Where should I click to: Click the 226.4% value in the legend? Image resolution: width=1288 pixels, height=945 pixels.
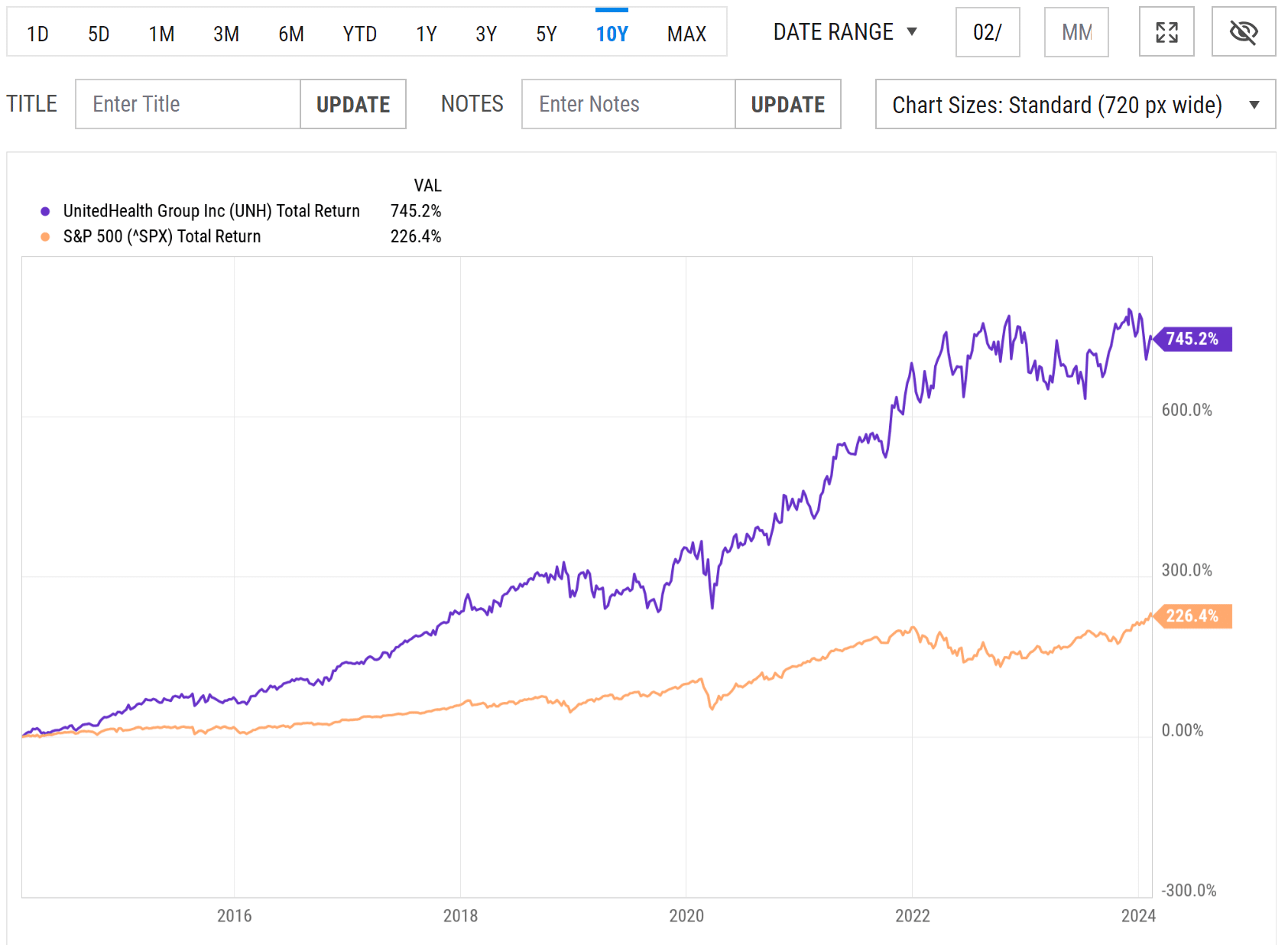[x=416, y=236]
